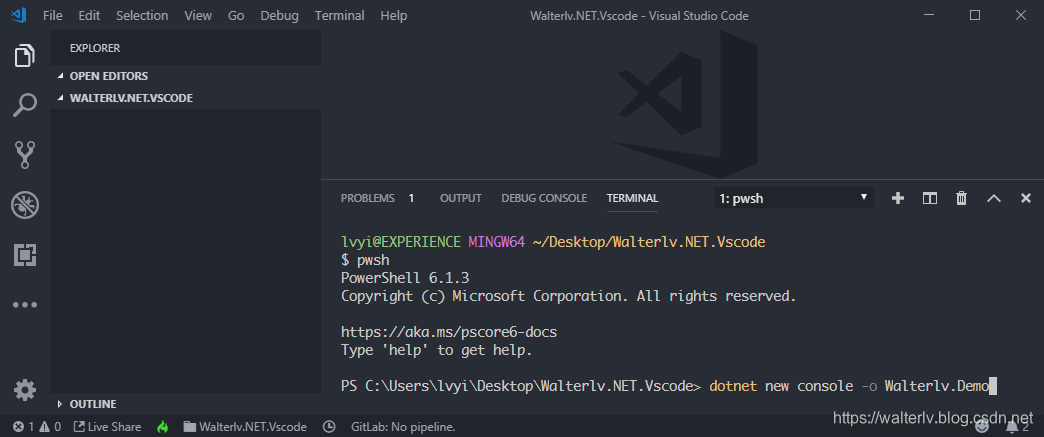The width and height of the screenshot is (1044, 437).
Task: Select the TERMINAL tab
Action: click(633, 198)
